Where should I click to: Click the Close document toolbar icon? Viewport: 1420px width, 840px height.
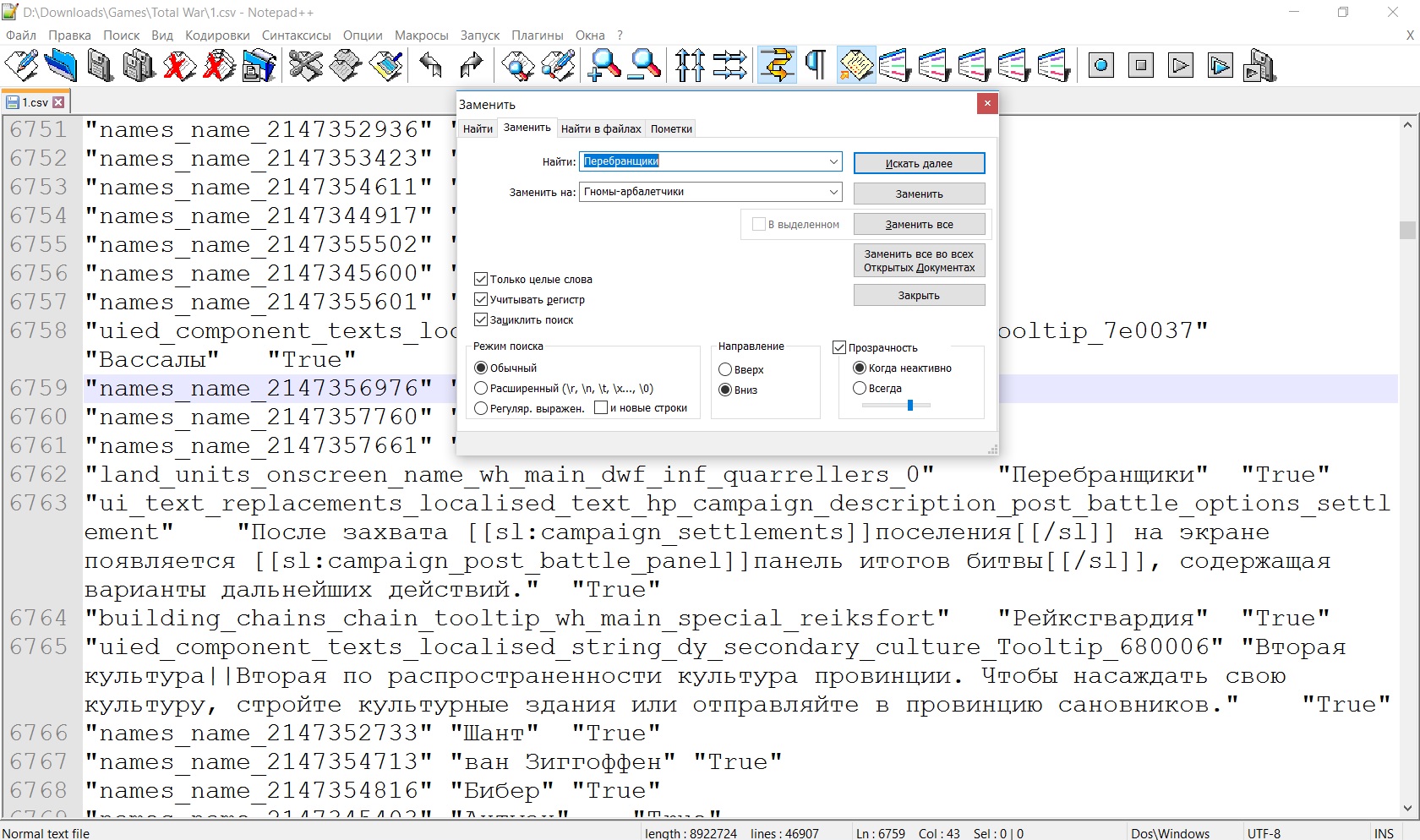tap(179, 65)
